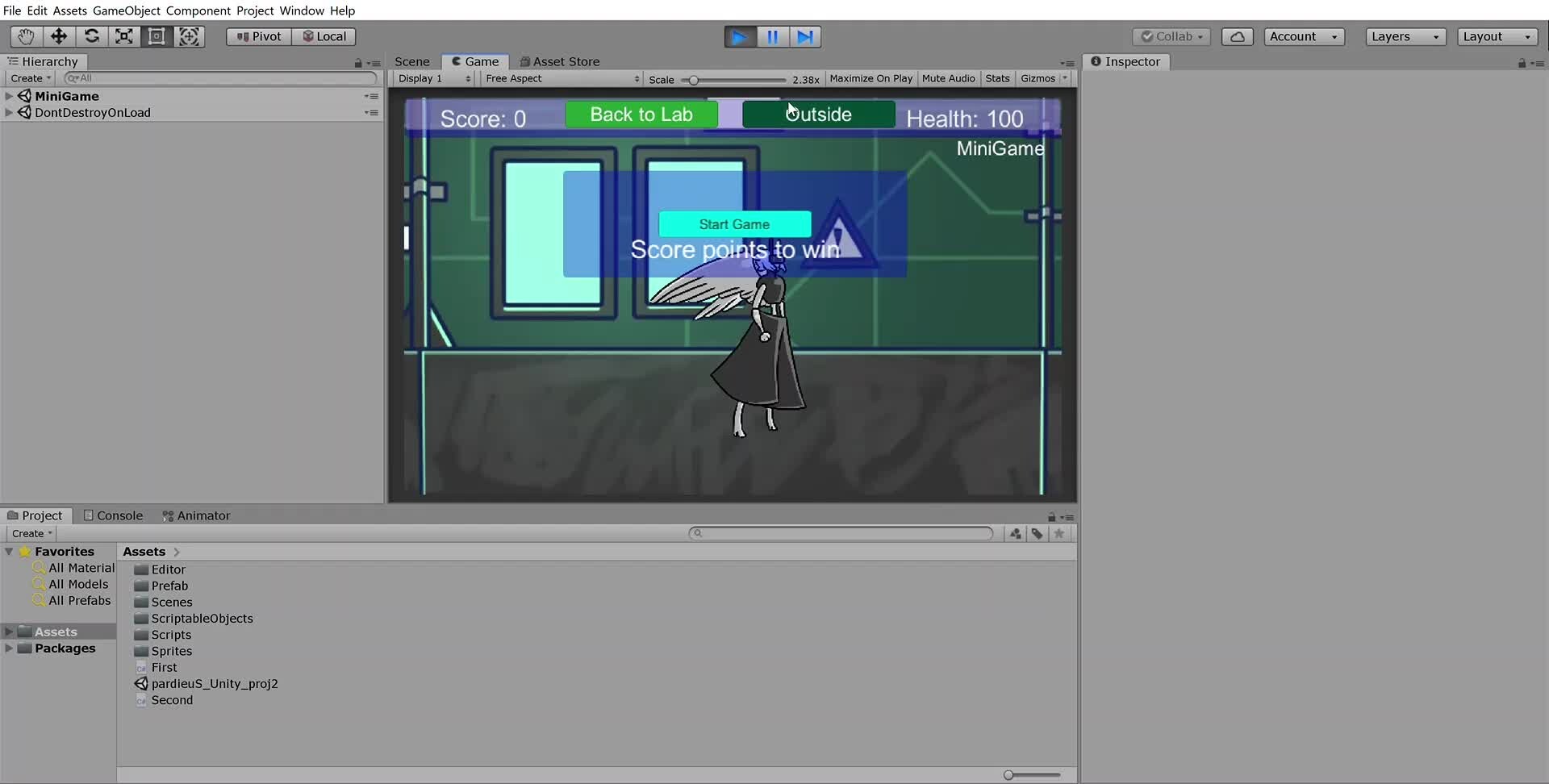Select the Move tool
This screenshot has height=784, width=1549.
click(x=58, y=36)
